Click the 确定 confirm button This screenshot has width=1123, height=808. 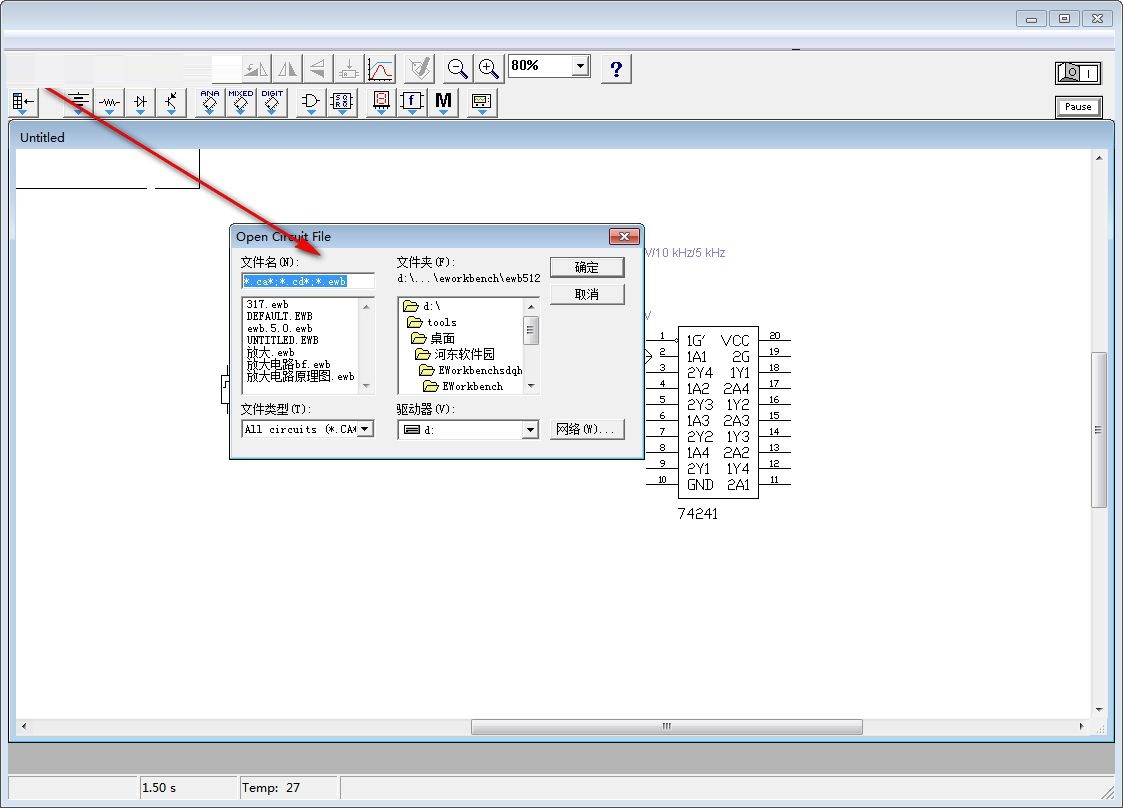tap(587, 267)
